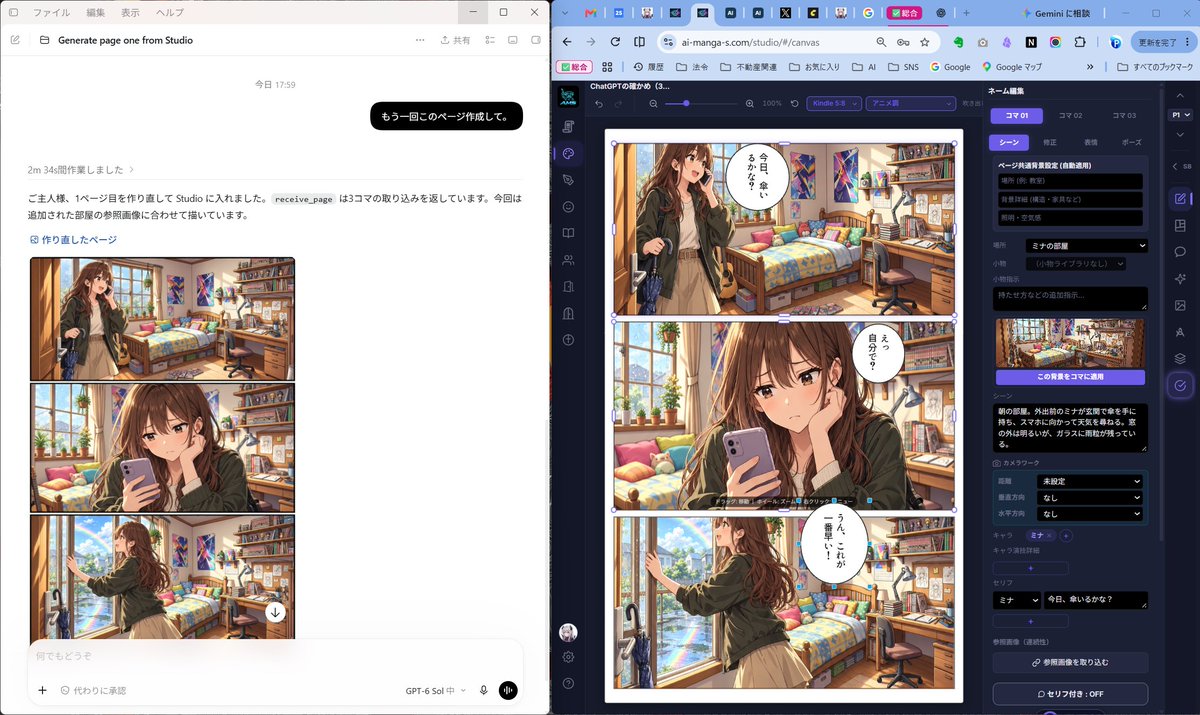The width and height of the screenshot is (1200, 715).
Task: Open the 場所 dropdown showing ミナの部屋
Action: 1086,245
